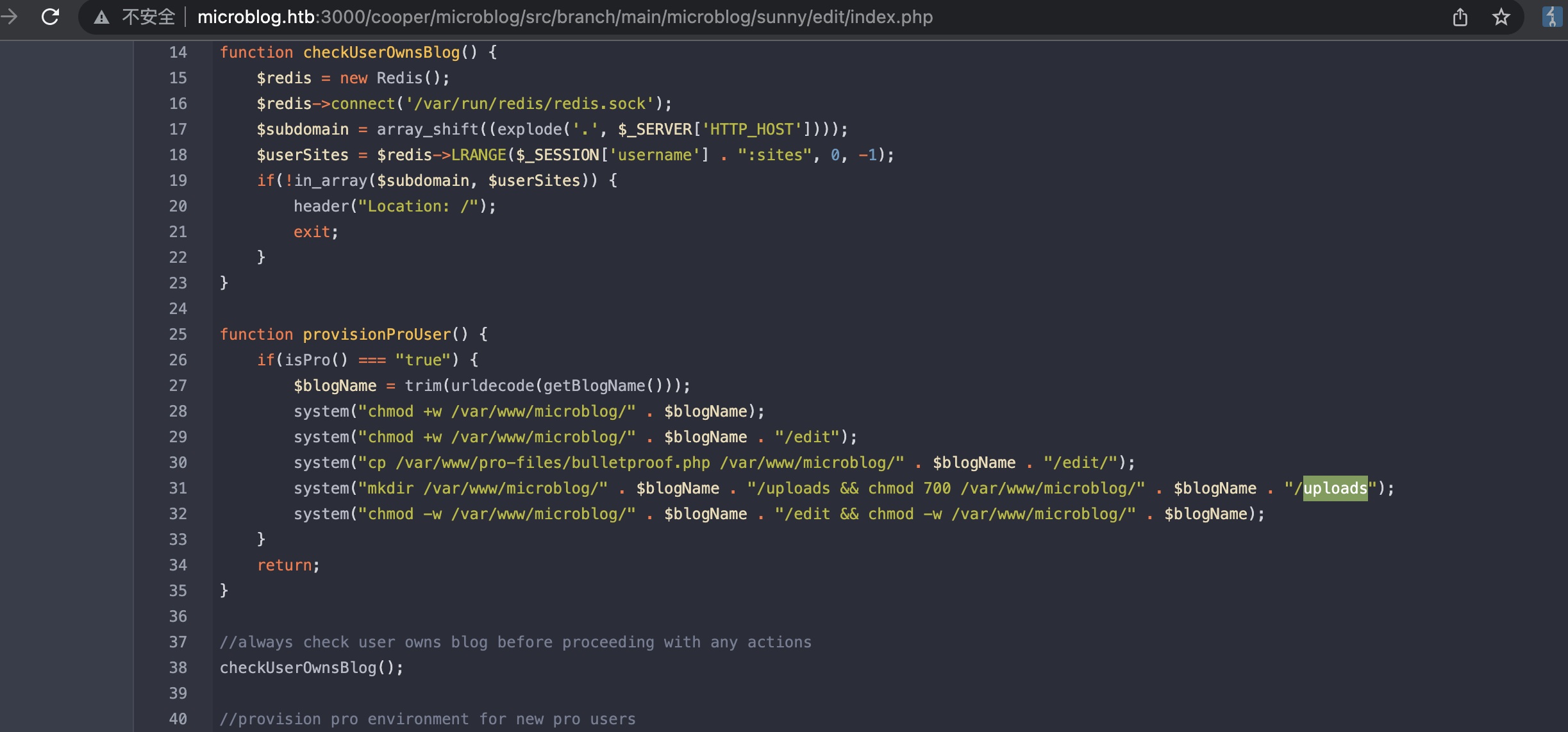Viewport: 1568px width, 732px height.
Task: Click the not-secure warning triangle icon
Action: [101, 17]
